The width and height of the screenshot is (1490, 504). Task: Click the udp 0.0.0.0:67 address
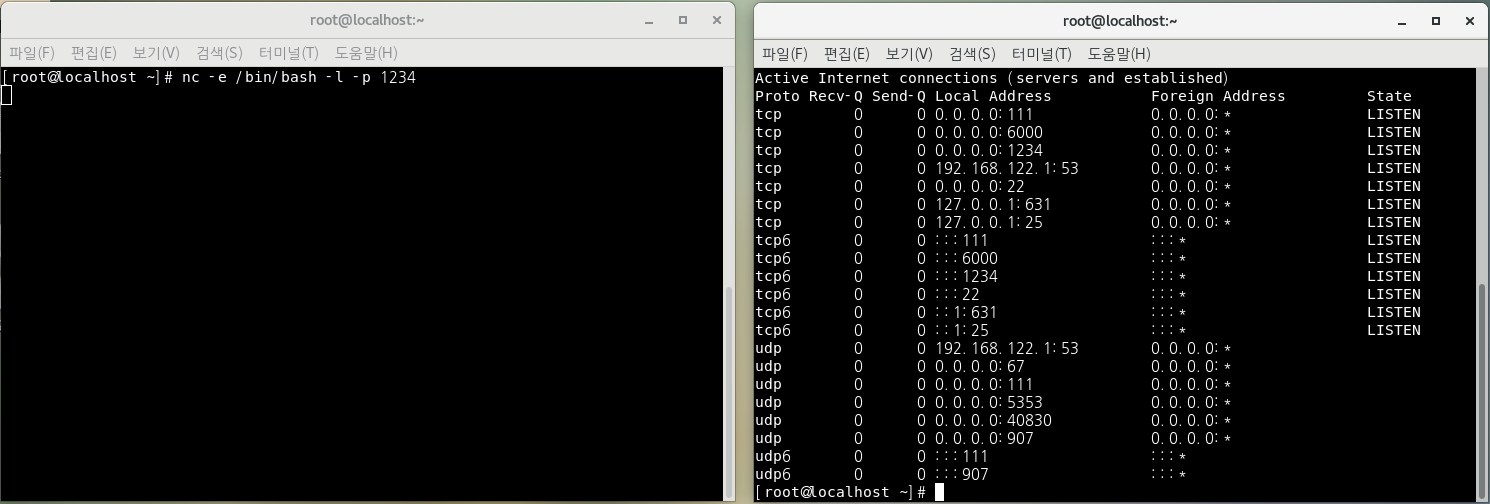point(980,366)
